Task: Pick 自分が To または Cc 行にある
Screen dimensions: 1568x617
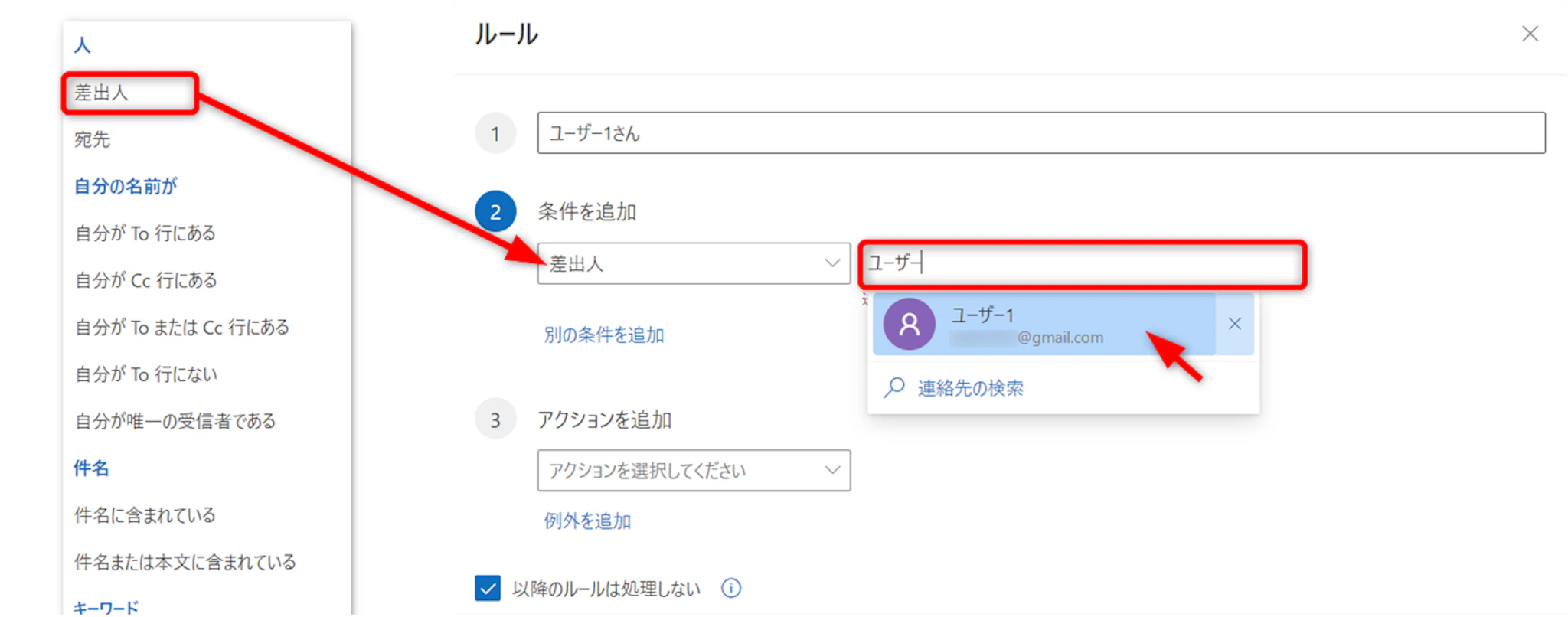Action: (182, 328)
